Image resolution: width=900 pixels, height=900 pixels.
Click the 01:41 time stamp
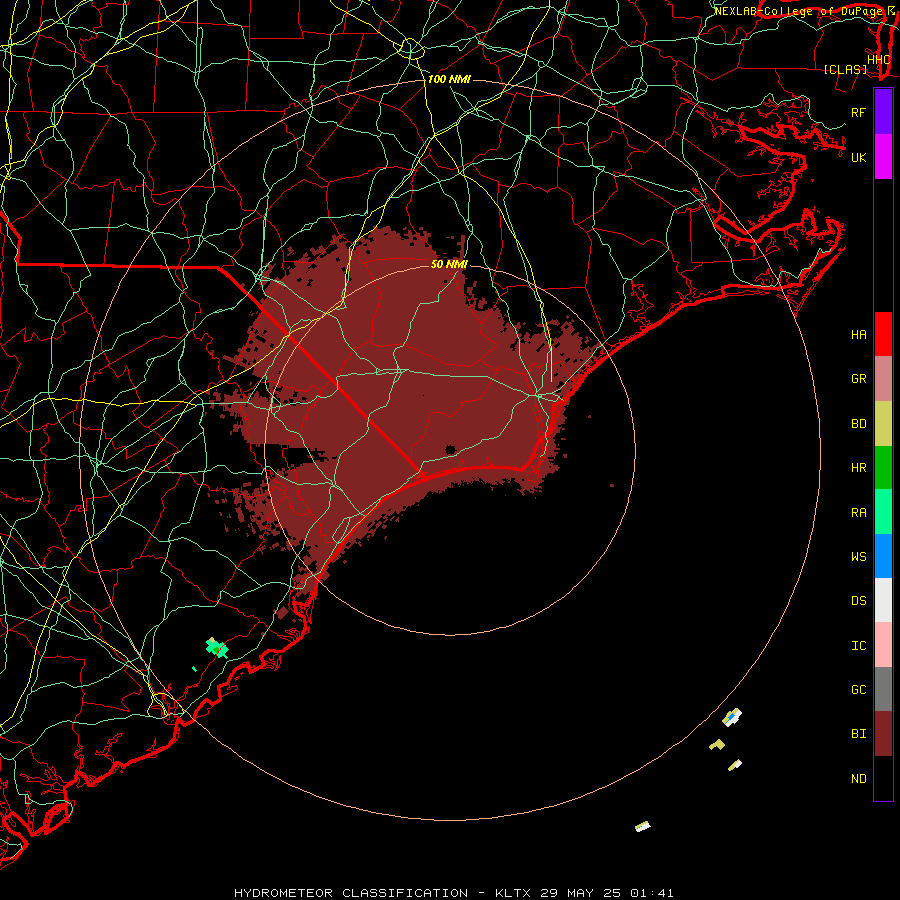651,893
